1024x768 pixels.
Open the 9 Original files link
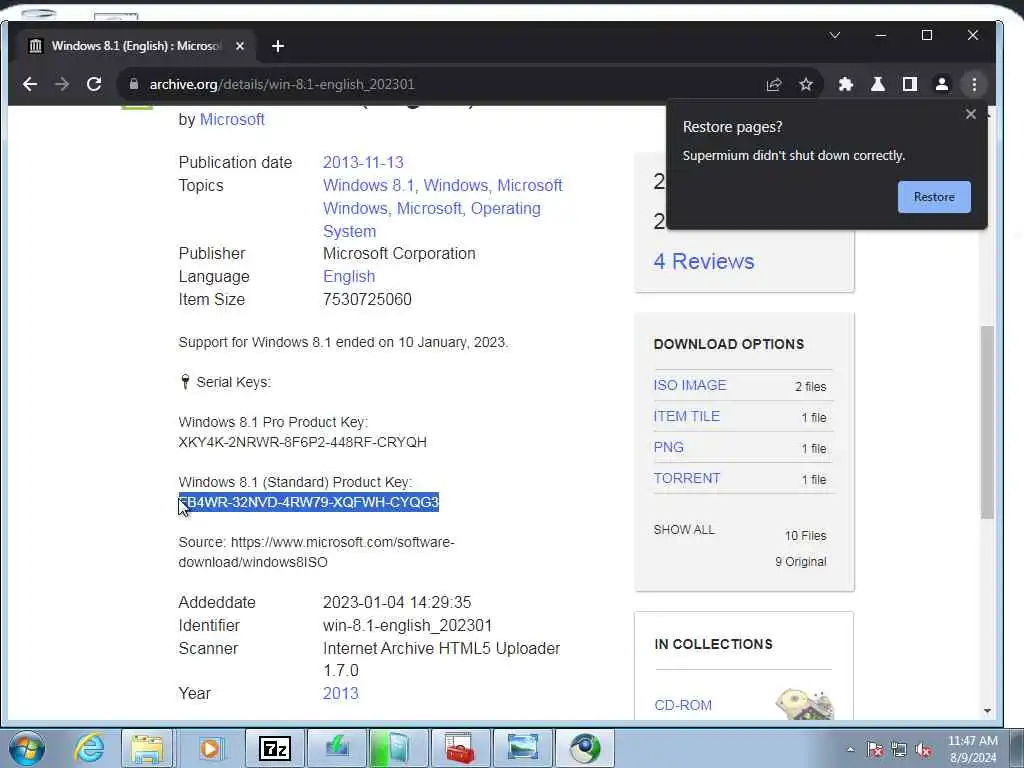[801, 562]
